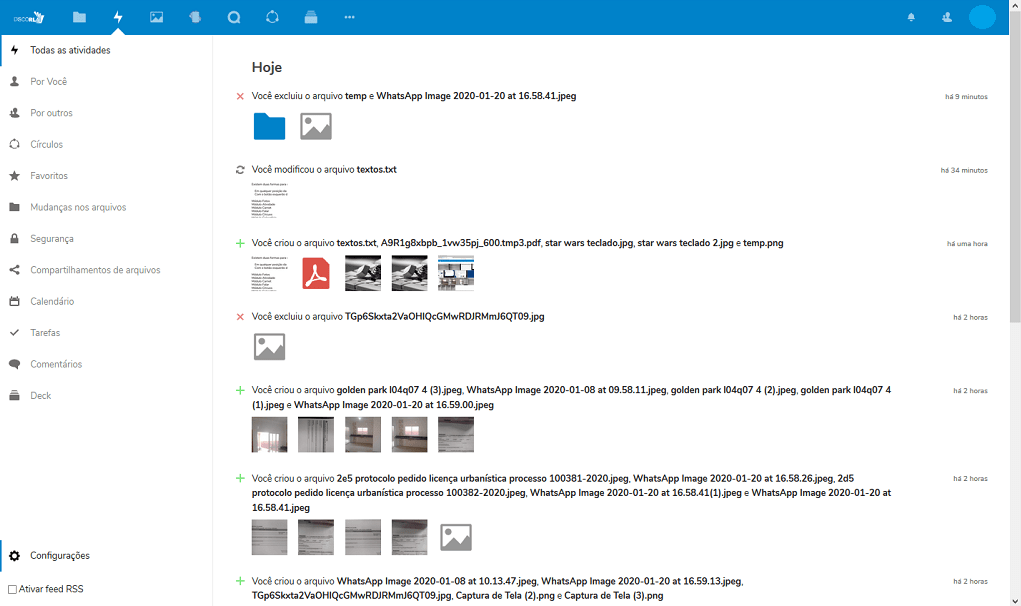Select the Por Você filter
The image size is (1021, 606).
click(x=48, y=82)
